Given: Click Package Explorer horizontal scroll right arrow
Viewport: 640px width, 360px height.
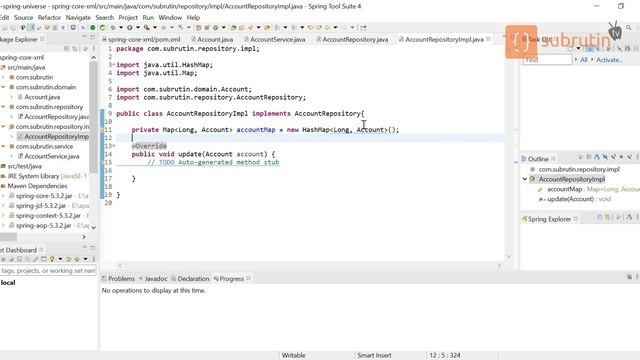Looking at the screenshot, I should (x=84, y=237).
